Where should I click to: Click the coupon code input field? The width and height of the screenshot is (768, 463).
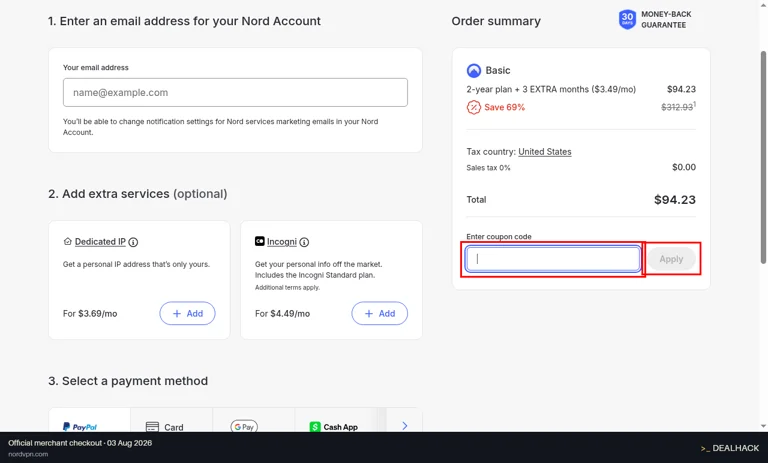pos(553,259)
